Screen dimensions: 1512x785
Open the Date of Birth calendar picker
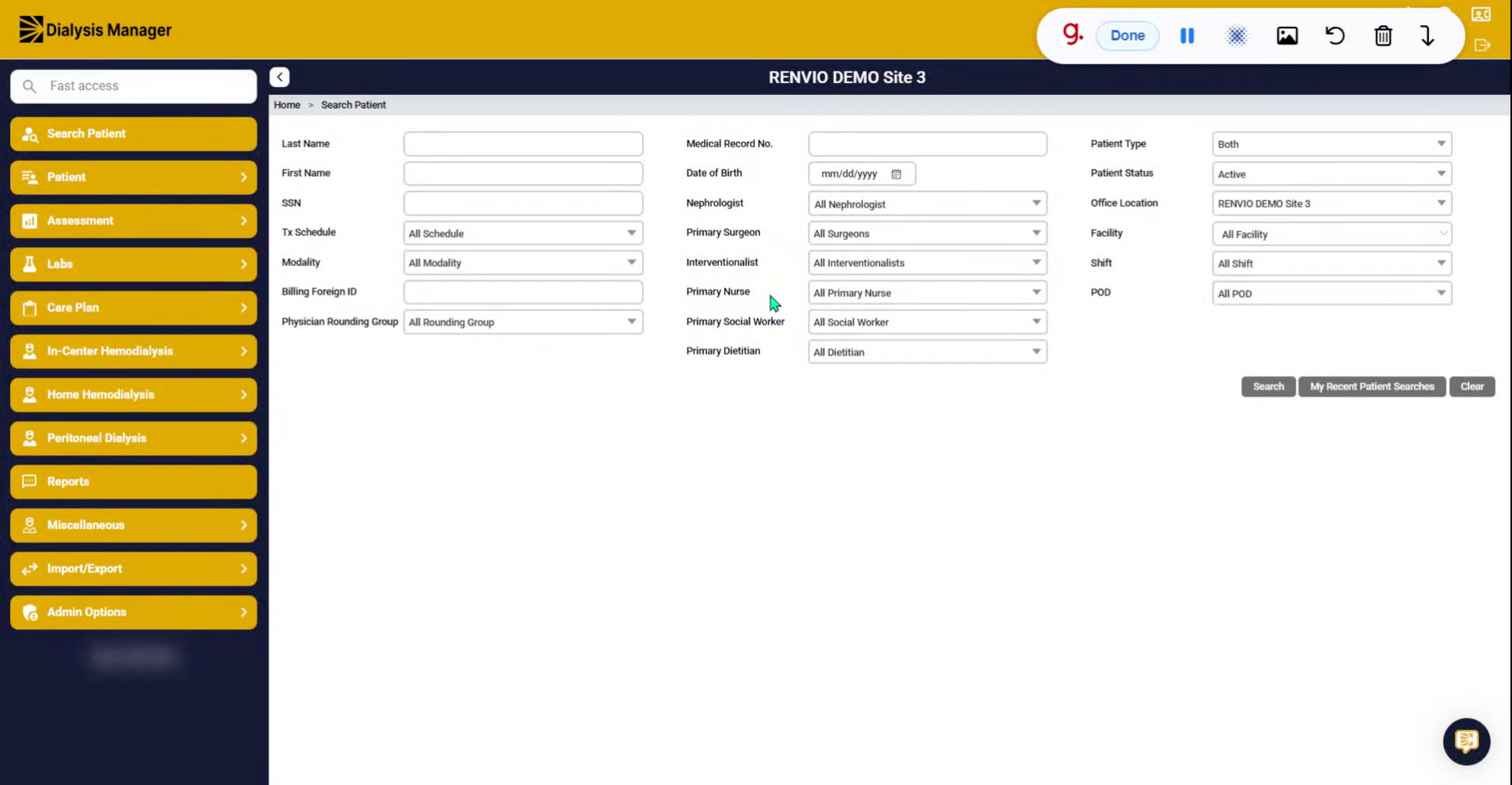click(896, 174)
